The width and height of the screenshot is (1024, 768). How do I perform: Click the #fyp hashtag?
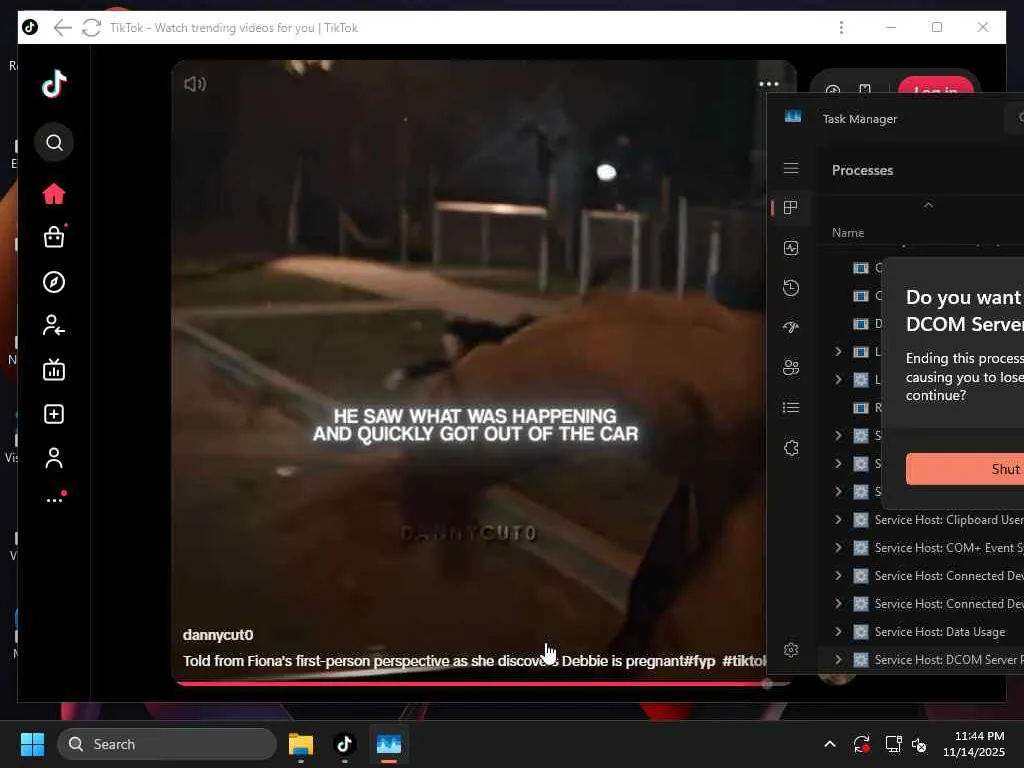coord(699,661)
